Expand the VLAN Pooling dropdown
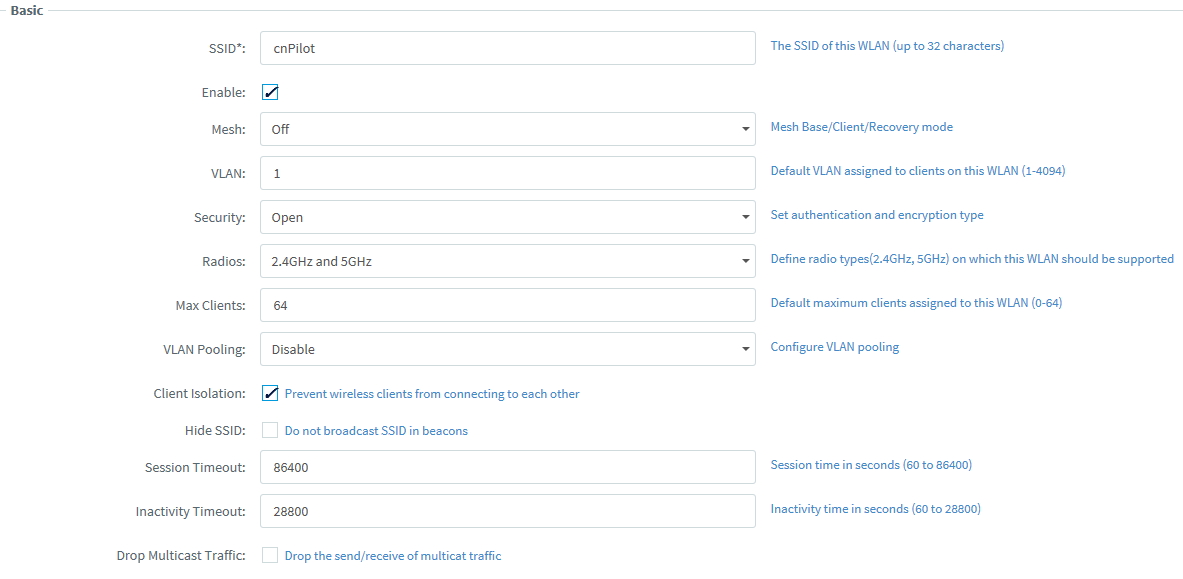1183x579 pixels. (x=507, y=349)
